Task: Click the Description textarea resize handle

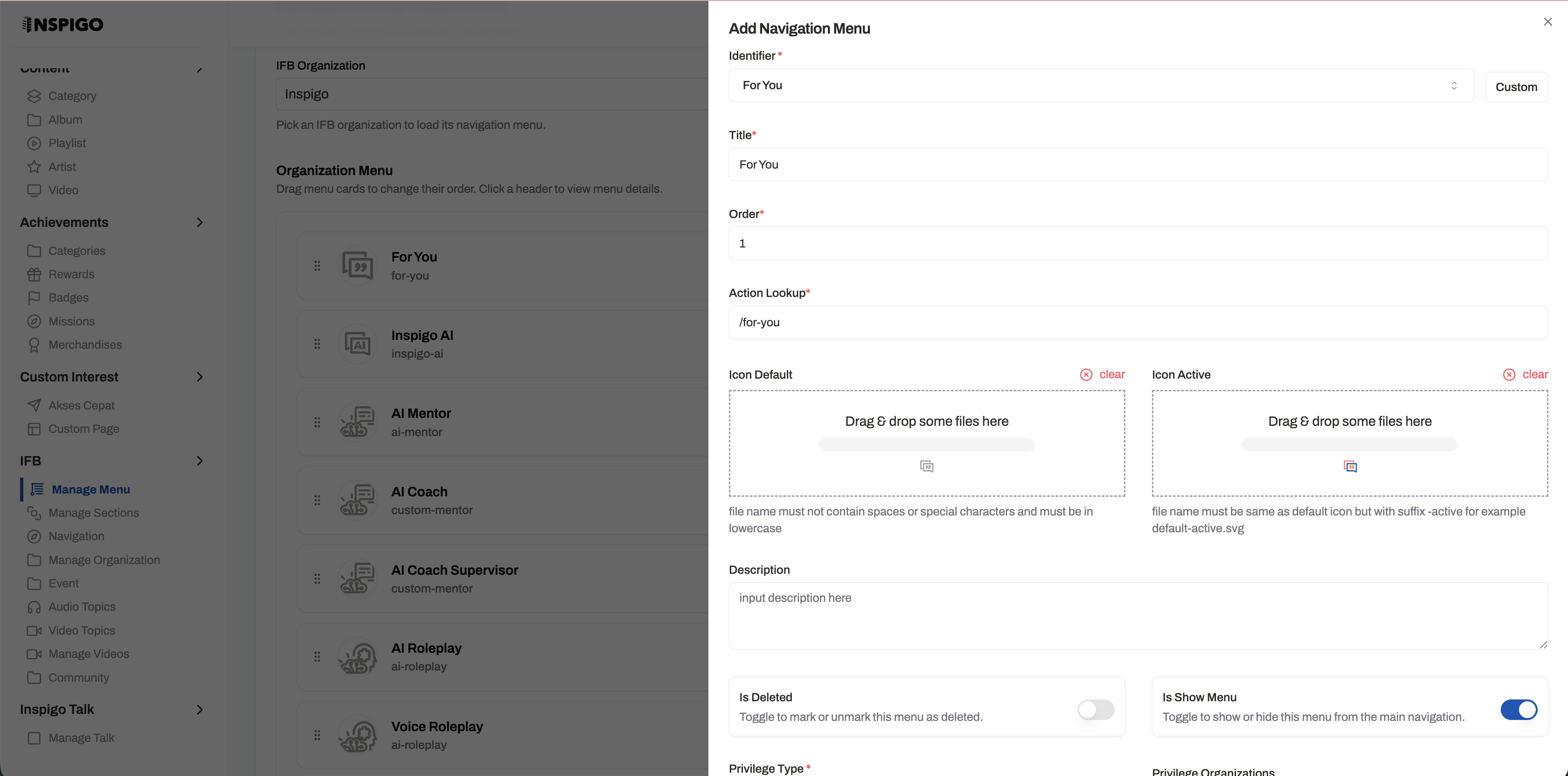Action: tap(1543, 644)
